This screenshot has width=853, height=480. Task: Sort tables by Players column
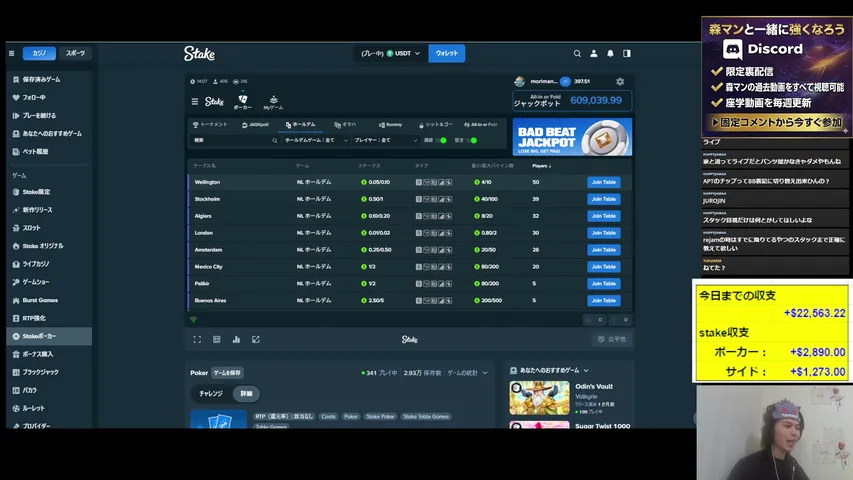pos(541,165)
